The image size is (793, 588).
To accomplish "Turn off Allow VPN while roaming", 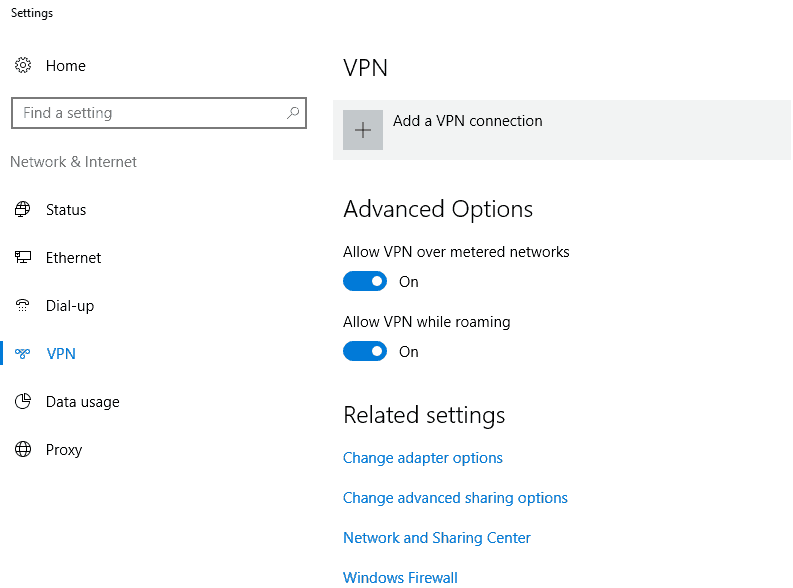I will click(x=365, y=351).
